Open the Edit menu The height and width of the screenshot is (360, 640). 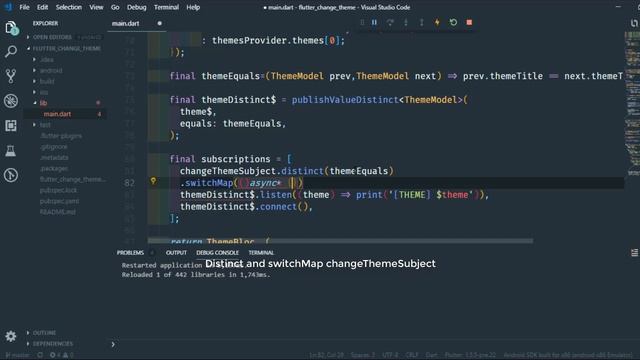point(42,7)
